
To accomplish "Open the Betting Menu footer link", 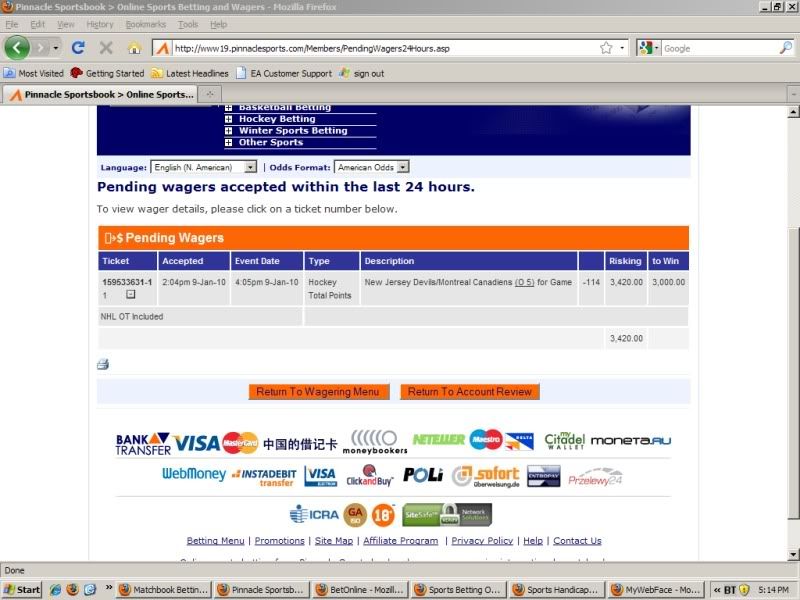I will tap(215, 541).
